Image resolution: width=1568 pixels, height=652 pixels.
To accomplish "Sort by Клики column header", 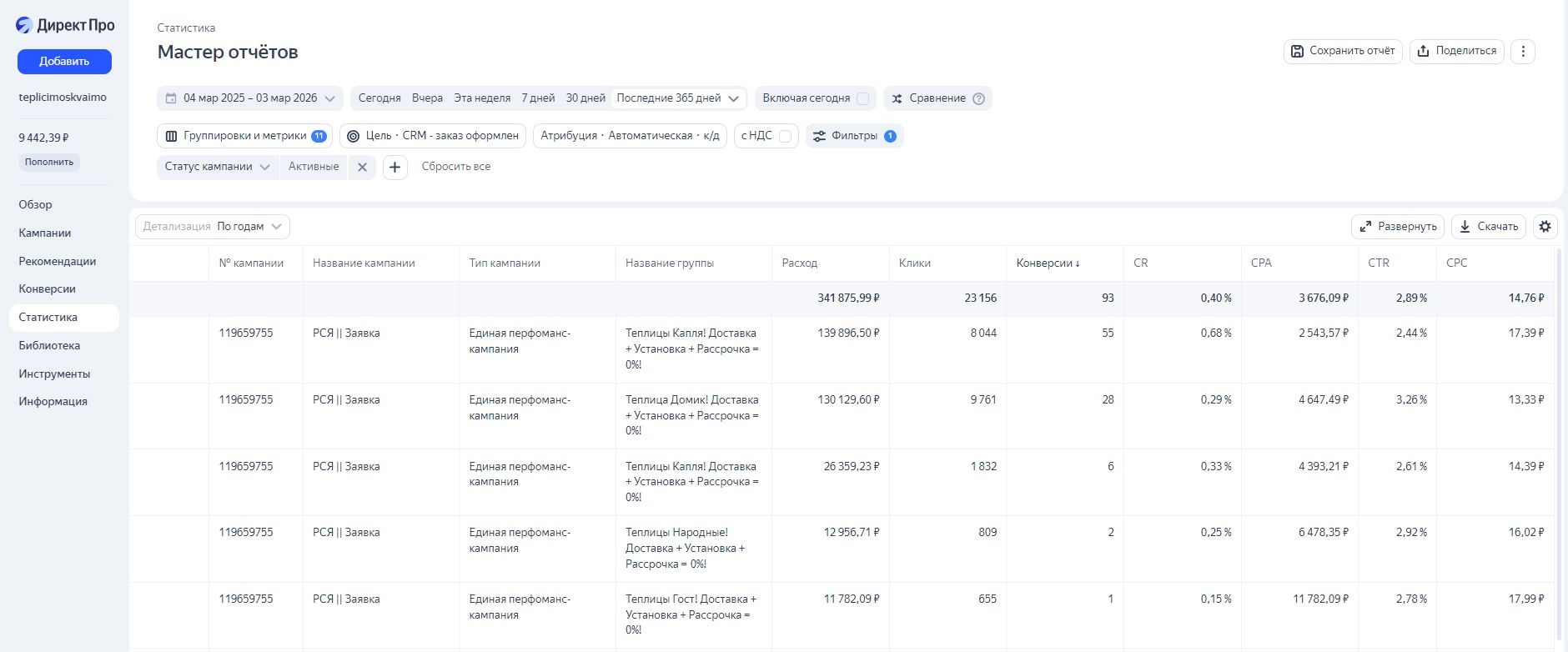I will [915, 263].
